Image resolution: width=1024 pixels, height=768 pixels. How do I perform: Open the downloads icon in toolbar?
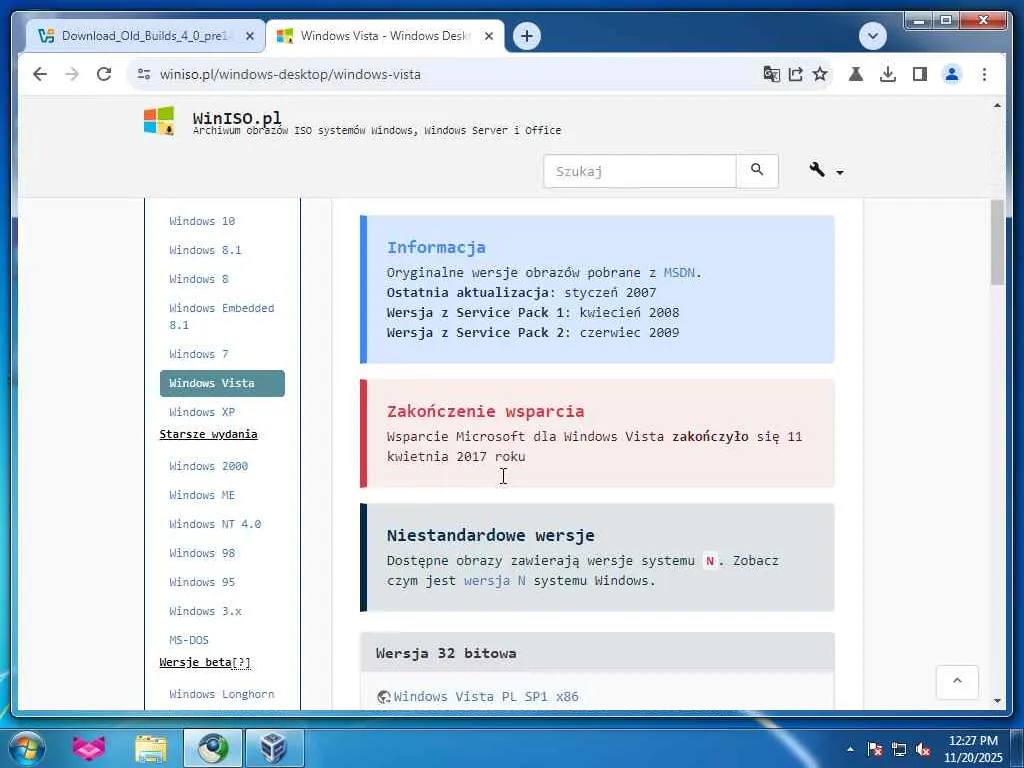click(888, 74)
